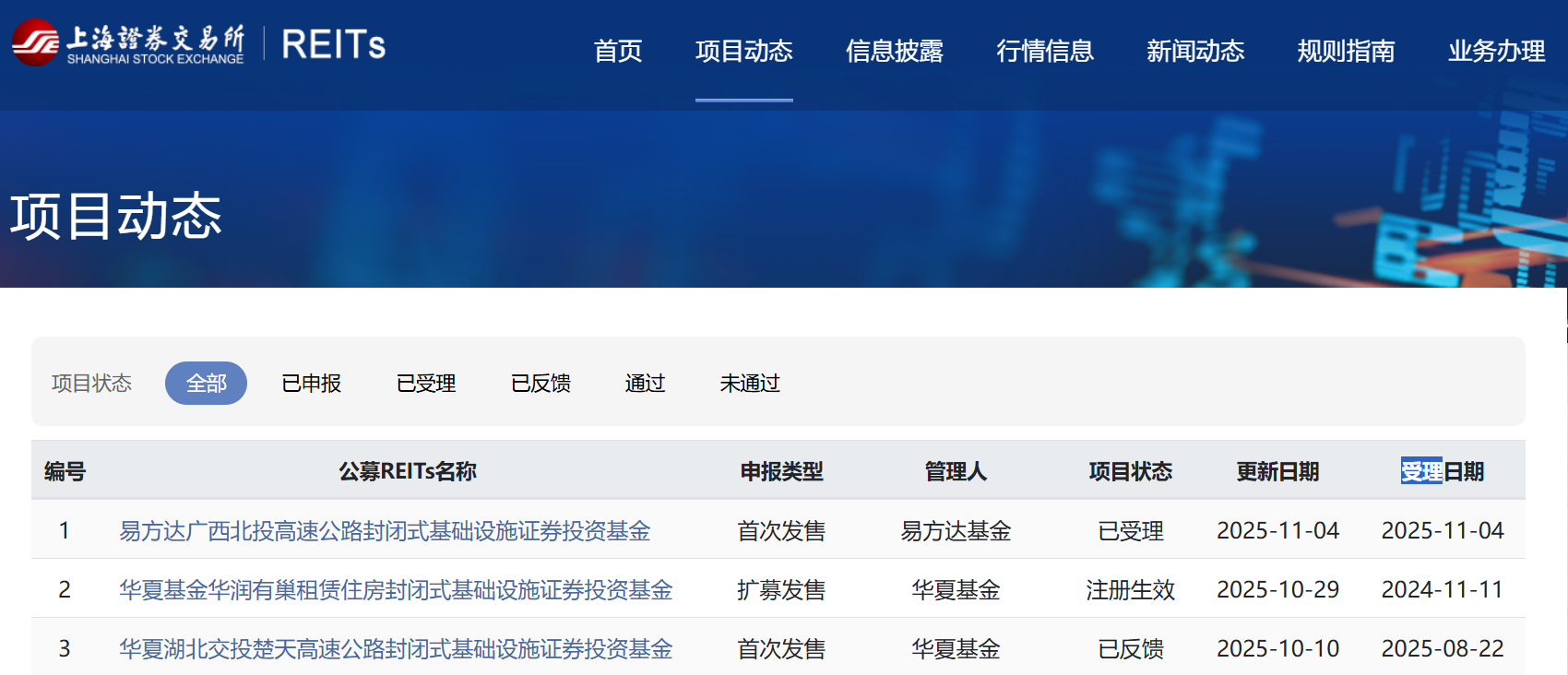Click the 已受理 status in row 1
The height and width of the screenshot is (675, 1568).
1130,530
